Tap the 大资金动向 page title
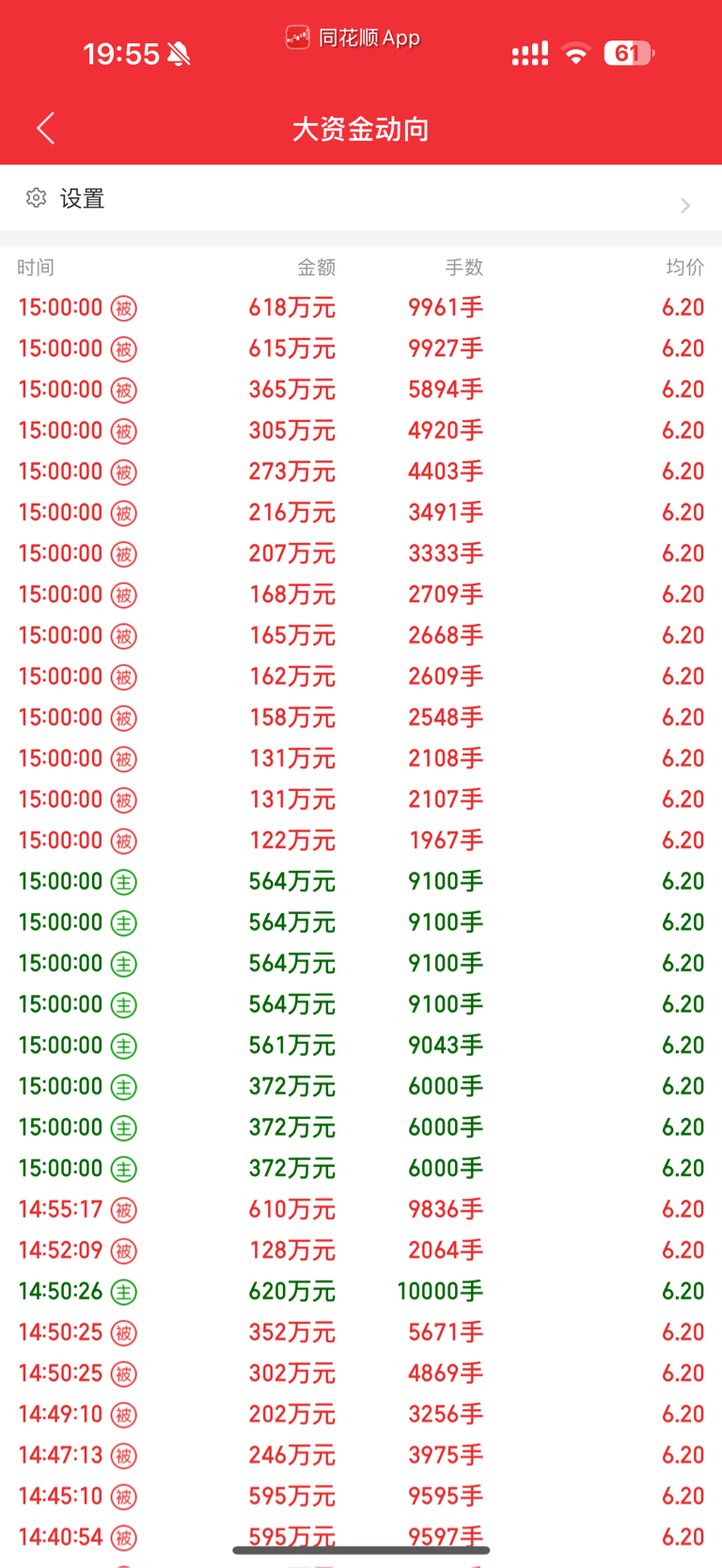This screenshot has width=722, height=1568. point(361,129)
